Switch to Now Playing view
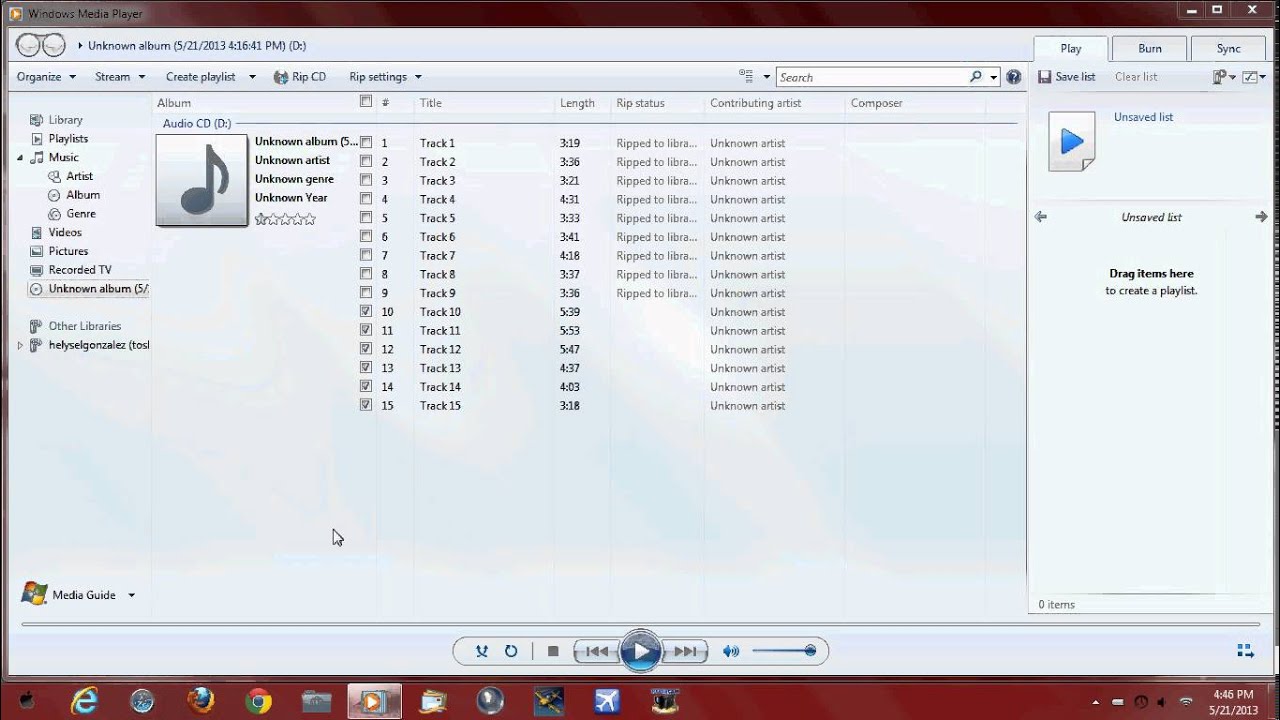Image resolution: width=1280 pixels, height=720 pixels. pos(1245,651)
